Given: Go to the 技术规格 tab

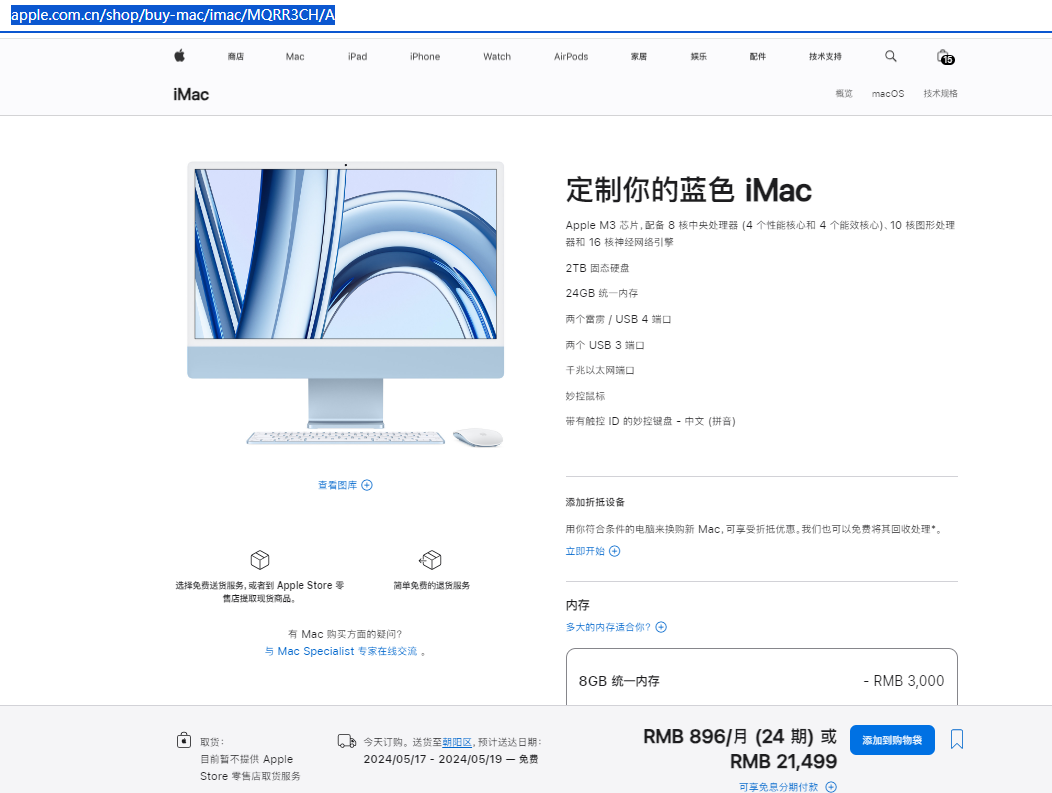Looking at the screenshot, I should tap(940, 93).
